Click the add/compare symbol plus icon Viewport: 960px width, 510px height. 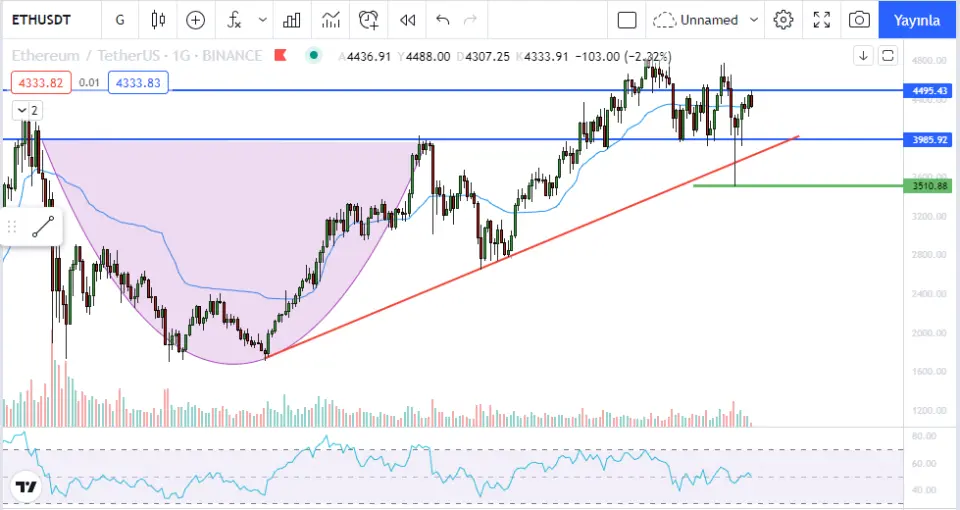coord(195,20)
